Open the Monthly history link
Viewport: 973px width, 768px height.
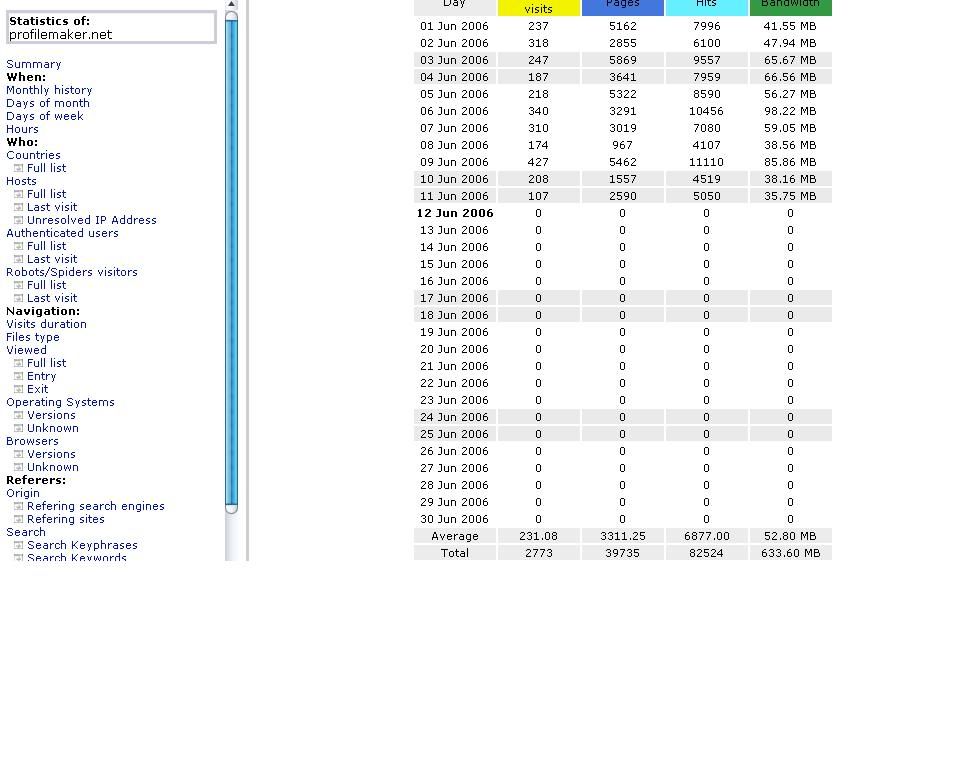tap(49, 90)
